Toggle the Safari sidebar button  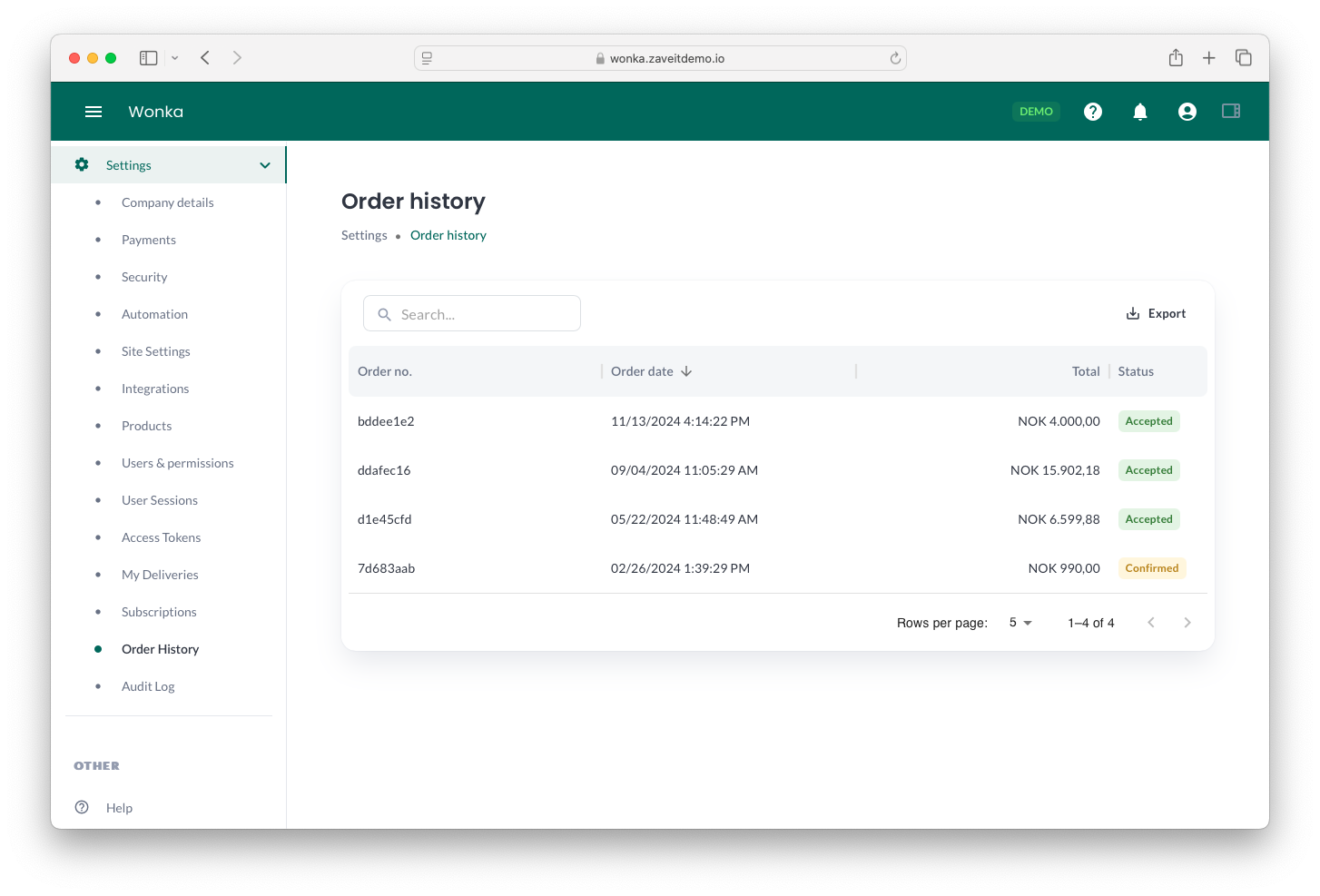coord(149,58)
